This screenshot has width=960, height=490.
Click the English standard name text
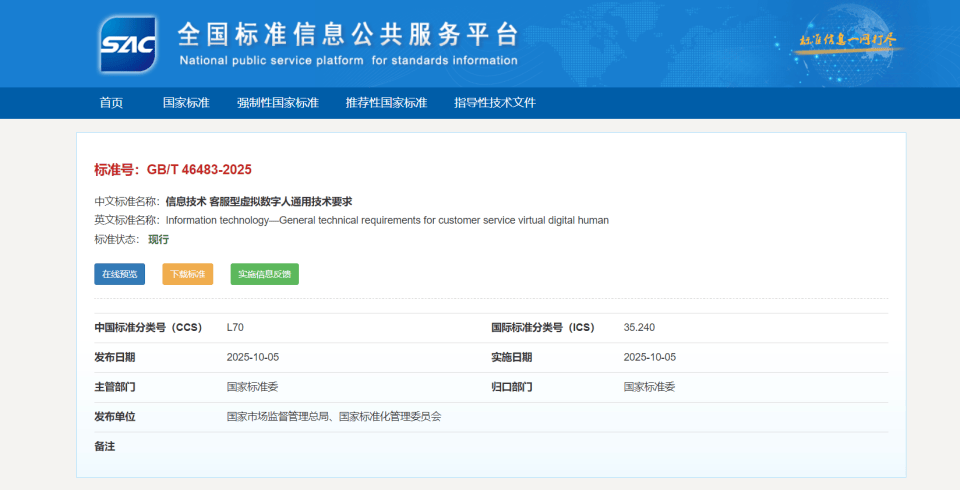(x=387, y=220)
